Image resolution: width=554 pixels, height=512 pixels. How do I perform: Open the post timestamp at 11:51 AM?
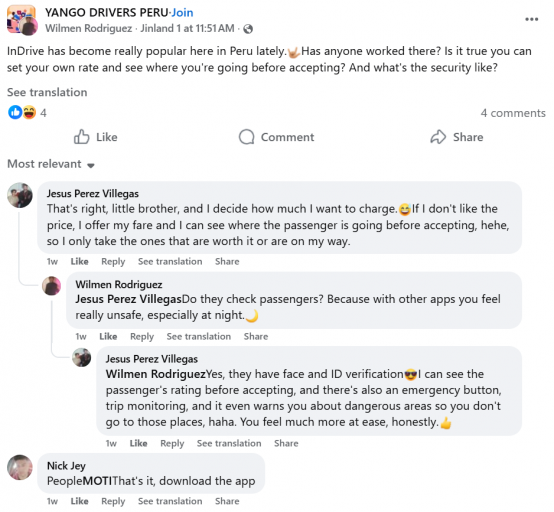(187, 28)
